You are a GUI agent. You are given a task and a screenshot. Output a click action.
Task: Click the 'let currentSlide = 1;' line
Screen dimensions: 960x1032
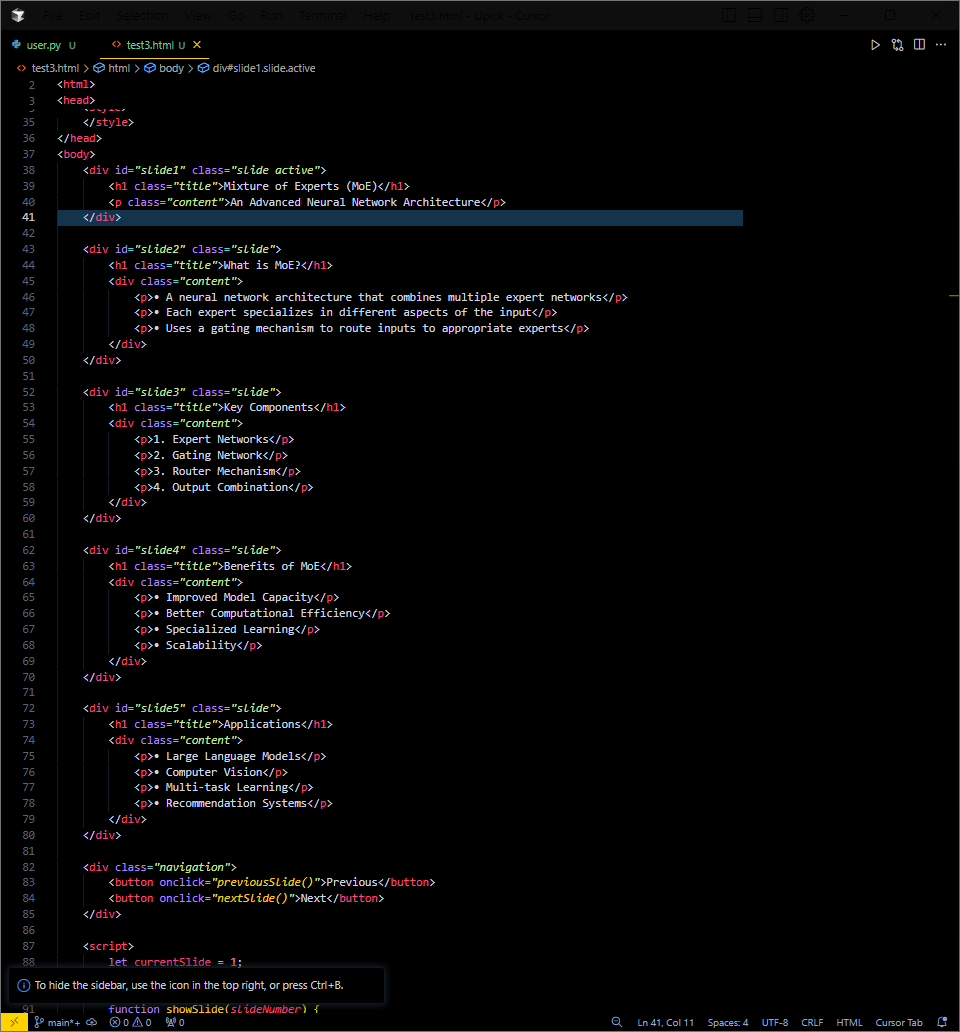[175, 962]
